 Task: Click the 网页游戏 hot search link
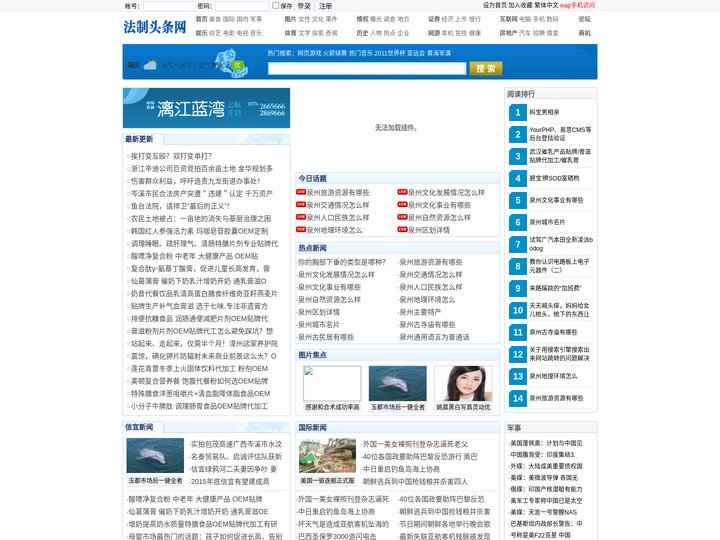pos(309,53)
